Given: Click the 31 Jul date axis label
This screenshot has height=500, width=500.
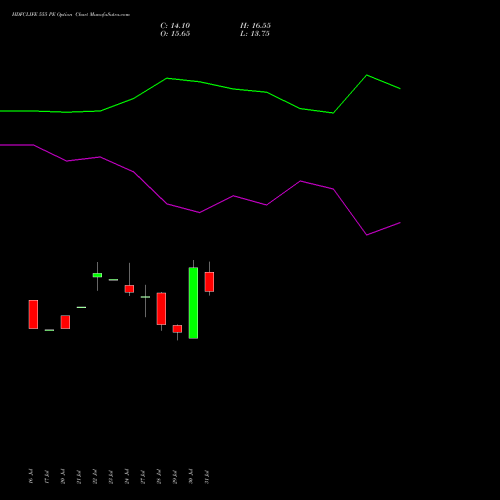Looking at the screenshot, I should tap(207, 476).
